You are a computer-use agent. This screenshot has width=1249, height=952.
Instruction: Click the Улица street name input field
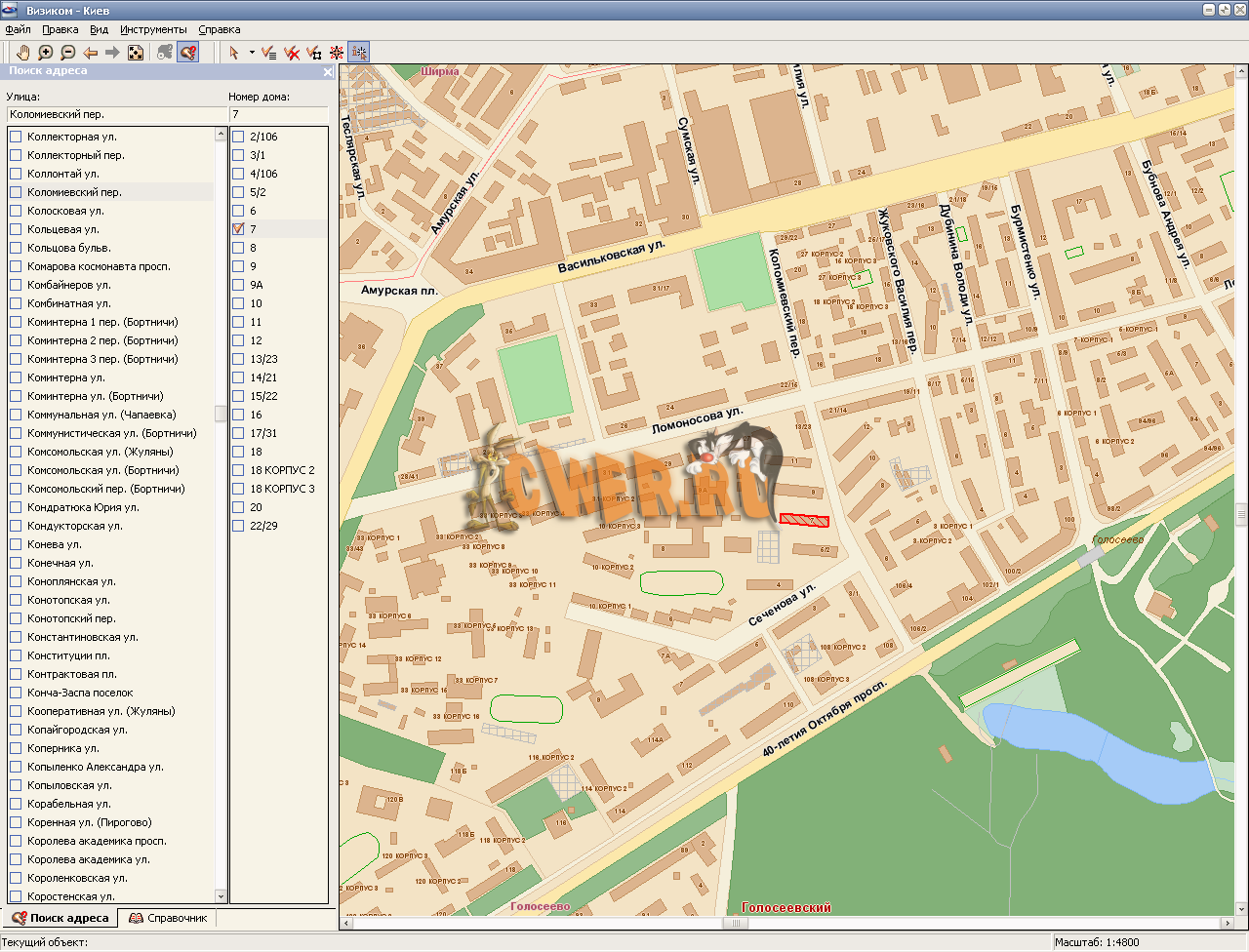115,114
